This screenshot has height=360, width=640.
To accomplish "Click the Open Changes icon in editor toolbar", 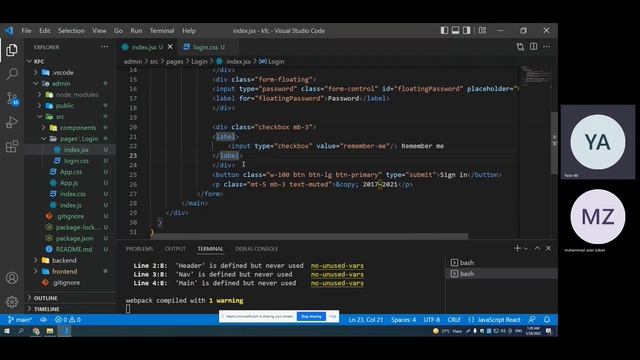I will [520, 47].
